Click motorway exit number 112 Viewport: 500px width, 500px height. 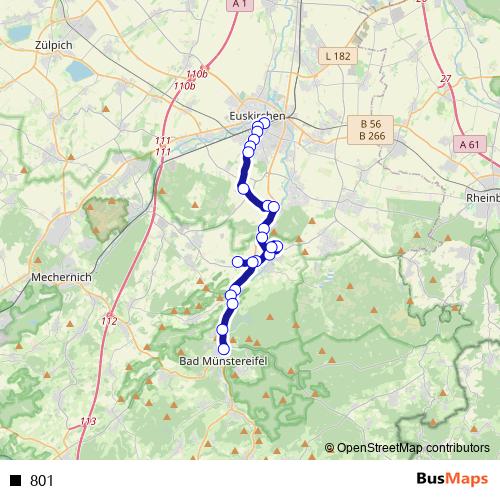point(109,321)
